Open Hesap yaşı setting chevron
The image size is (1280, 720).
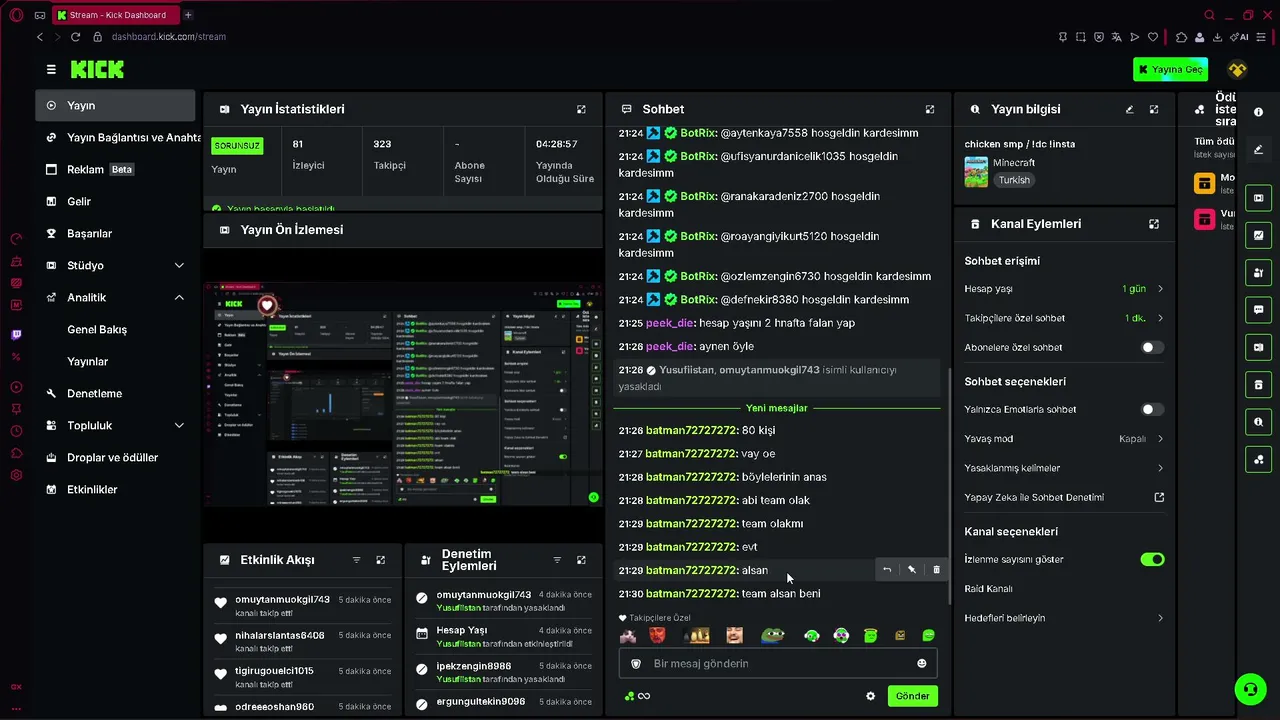(1160, 289)
